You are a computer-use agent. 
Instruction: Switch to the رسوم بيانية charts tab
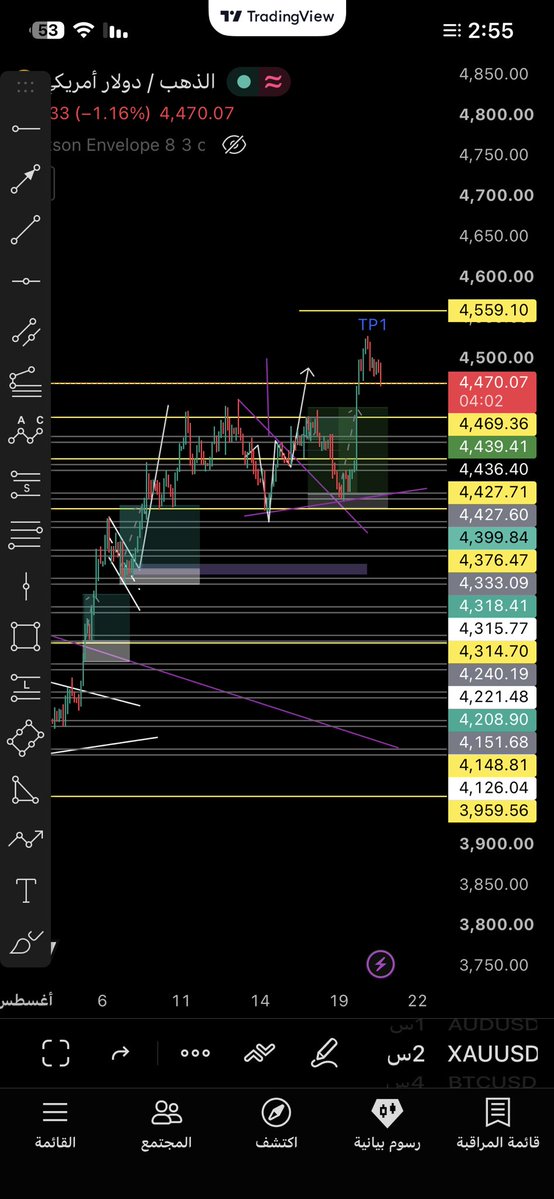click(386, 1125)
